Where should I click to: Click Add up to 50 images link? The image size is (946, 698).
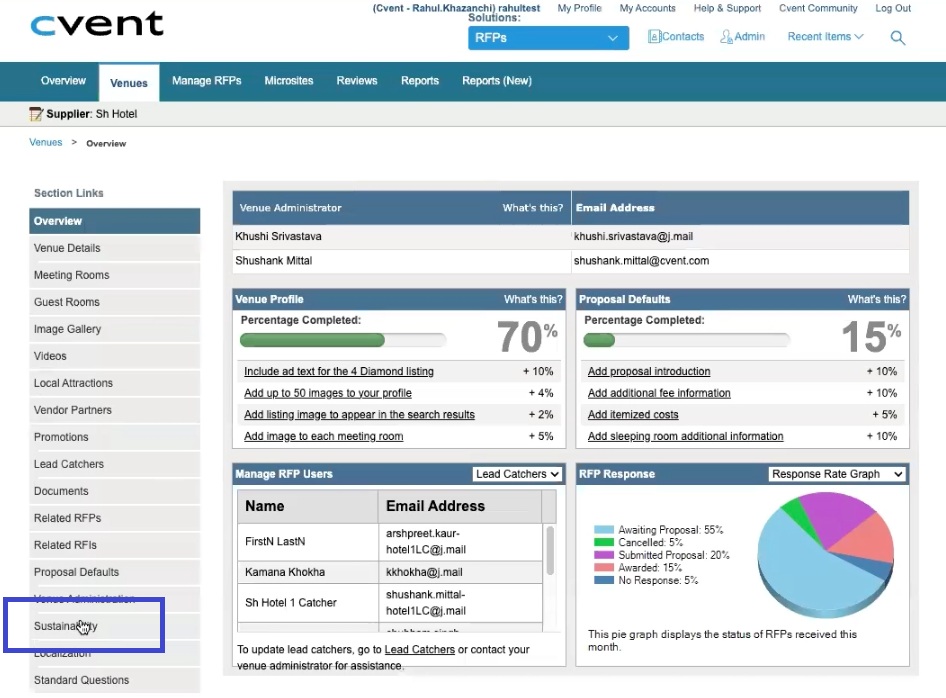coord(327,393)
